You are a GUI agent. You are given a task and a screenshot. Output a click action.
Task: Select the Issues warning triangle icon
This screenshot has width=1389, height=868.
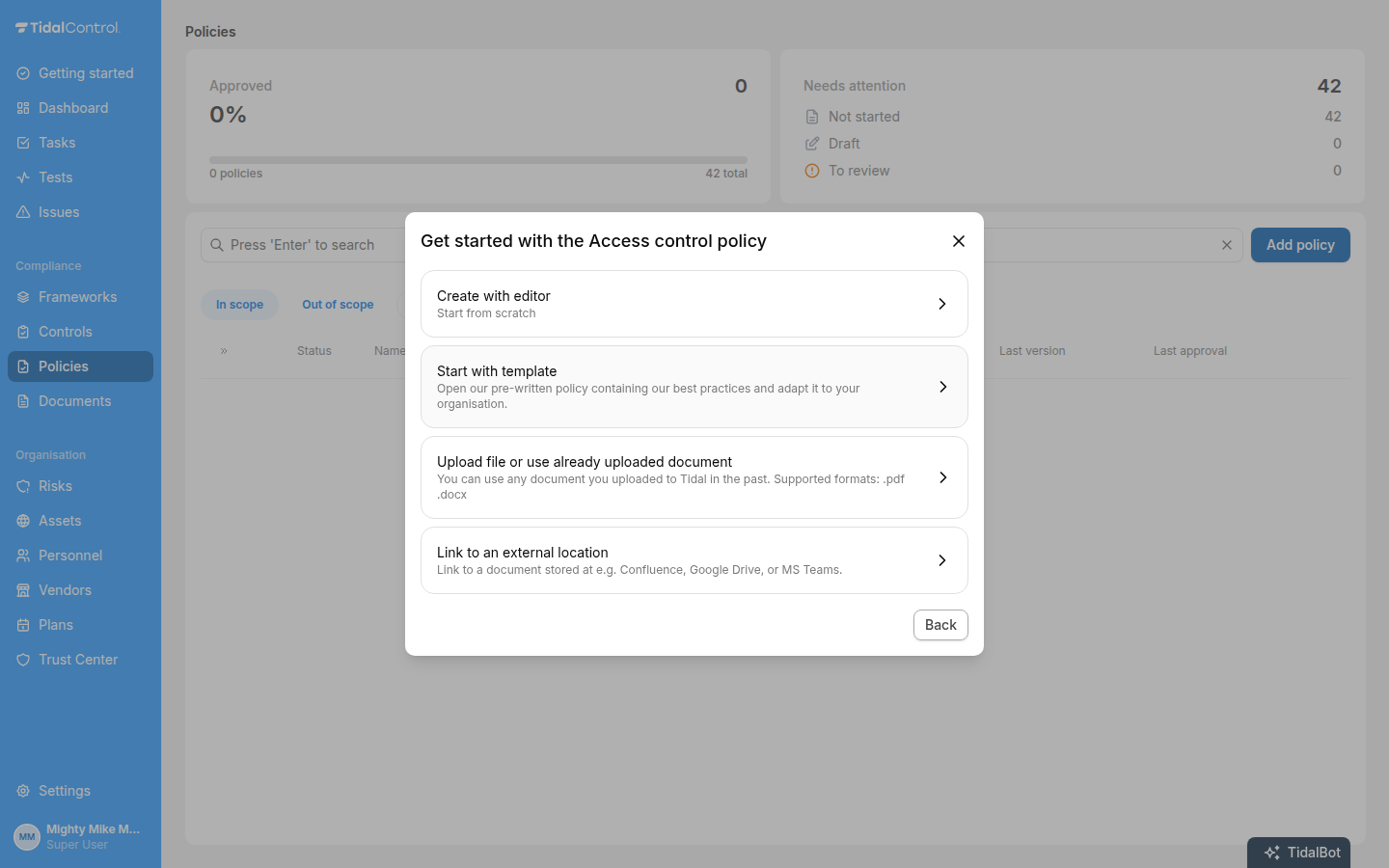[23, 212]
